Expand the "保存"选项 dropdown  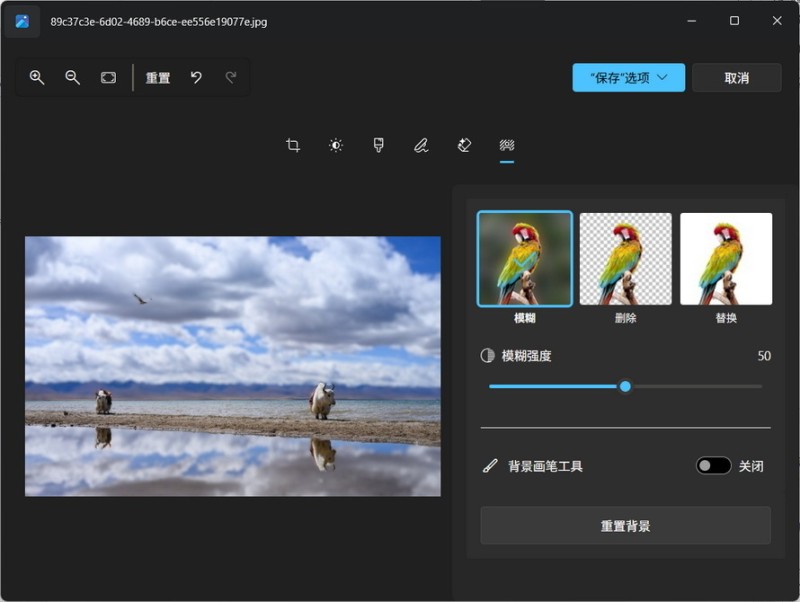click(628, 78)
